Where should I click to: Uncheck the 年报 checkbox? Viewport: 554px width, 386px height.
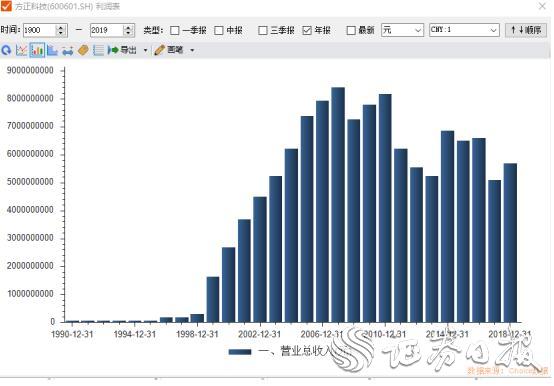point(307,30)
